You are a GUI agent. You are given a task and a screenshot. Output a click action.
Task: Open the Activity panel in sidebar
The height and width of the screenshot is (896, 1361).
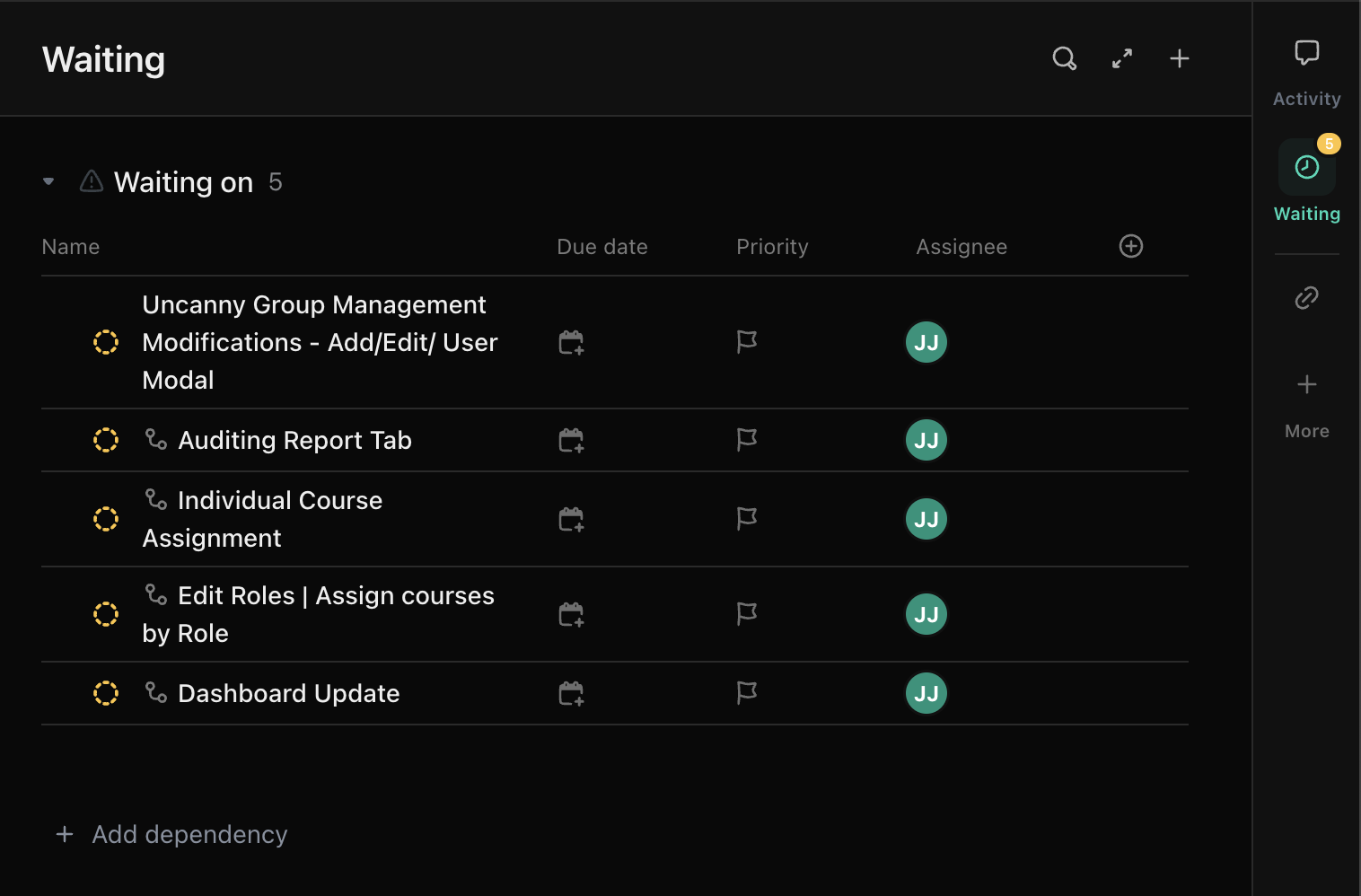coord(1306,72)
